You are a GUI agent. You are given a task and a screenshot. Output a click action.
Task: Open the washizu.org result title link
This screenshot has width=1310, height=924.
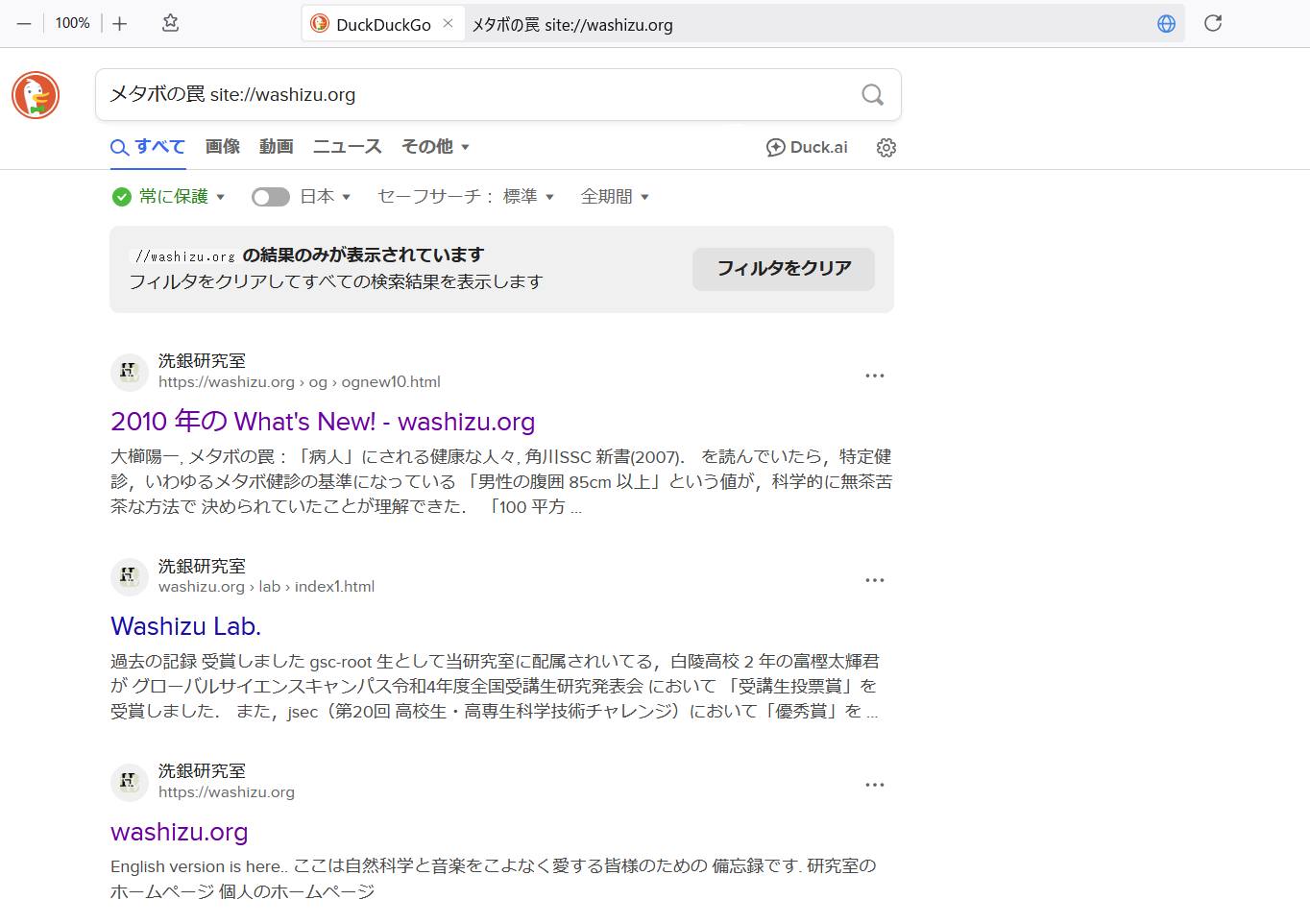click(179, 832)
